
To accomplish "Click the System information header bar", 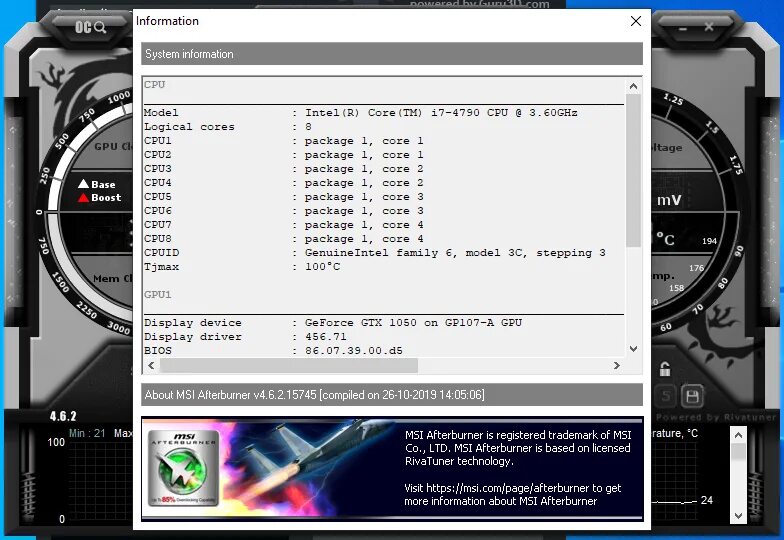I will coord(392,54).
